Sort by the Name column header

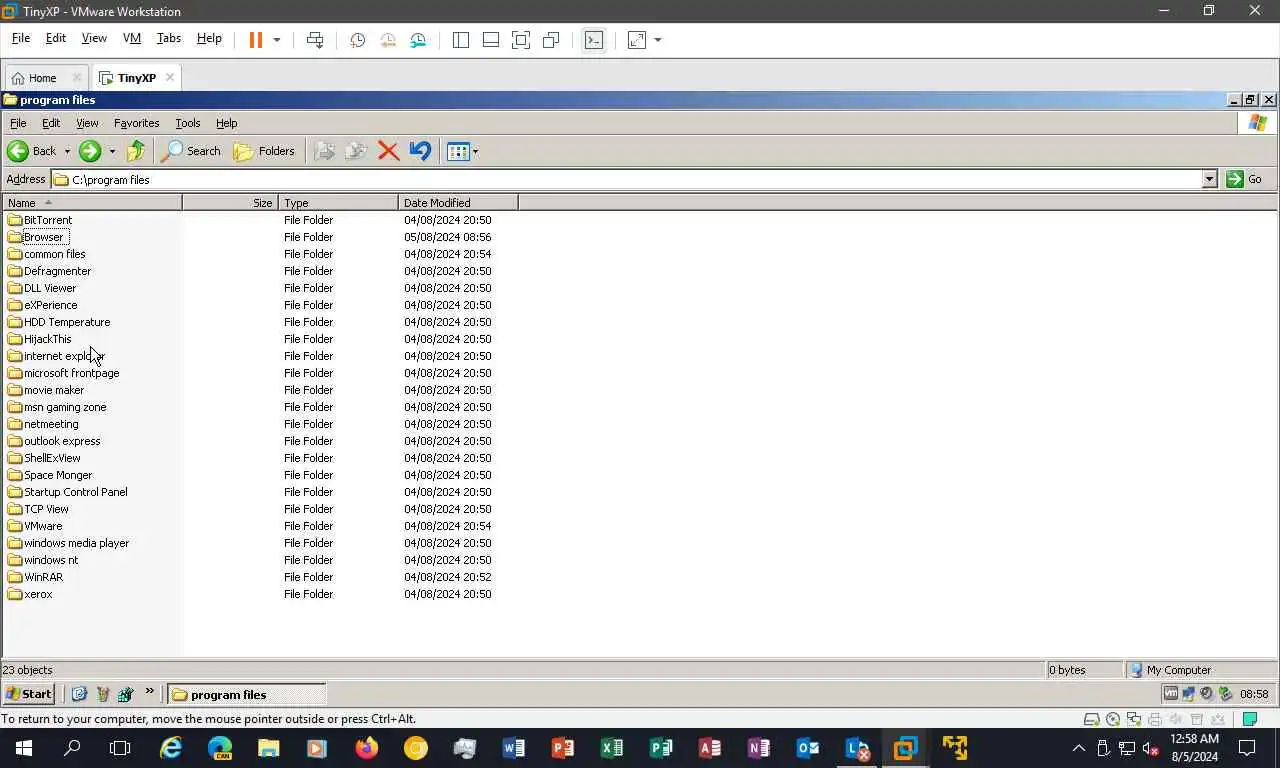coord(92,202)
